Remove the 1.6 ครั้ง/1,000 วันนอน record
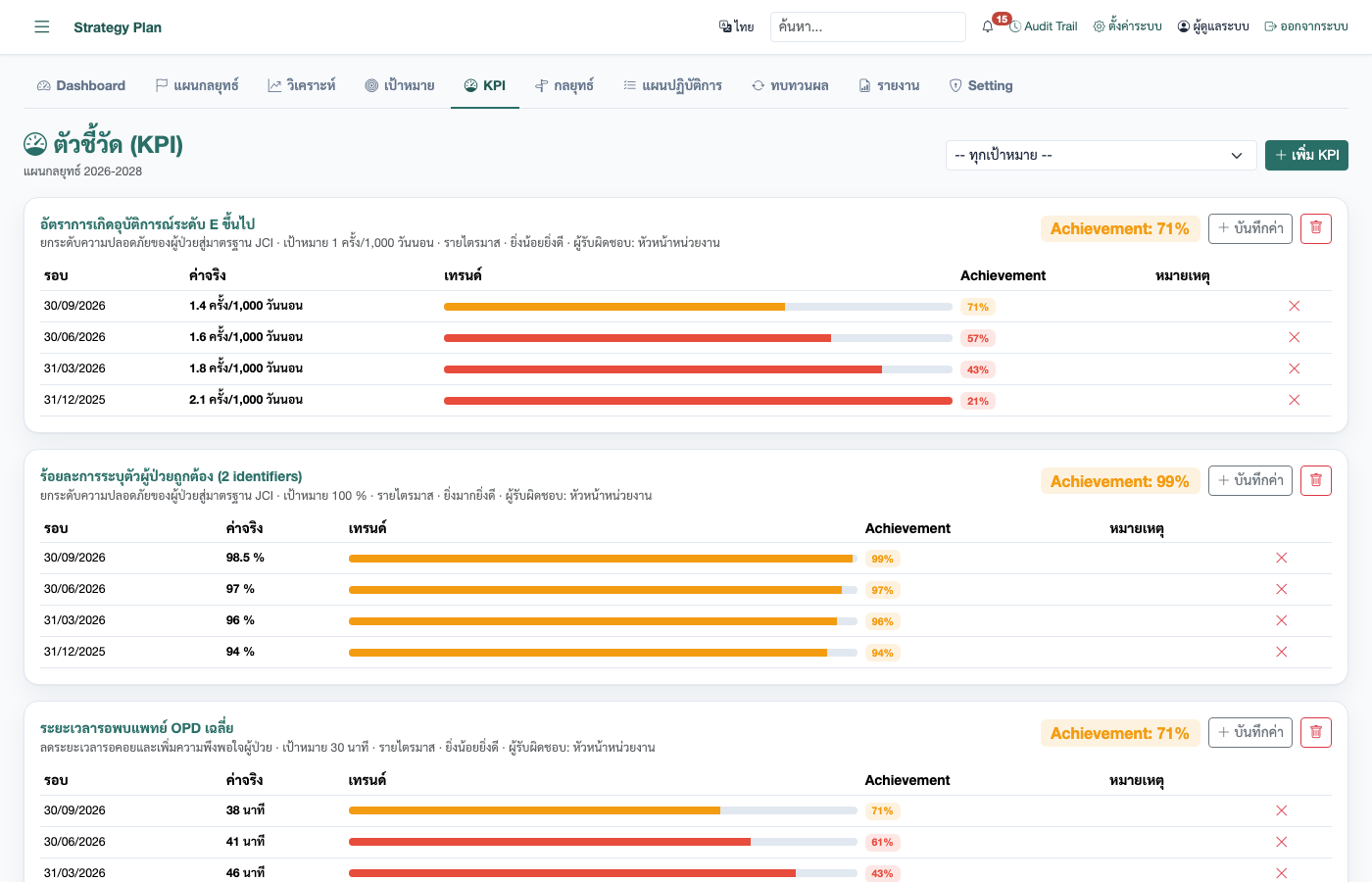The image size is (1372, 882). (1294, 337)
